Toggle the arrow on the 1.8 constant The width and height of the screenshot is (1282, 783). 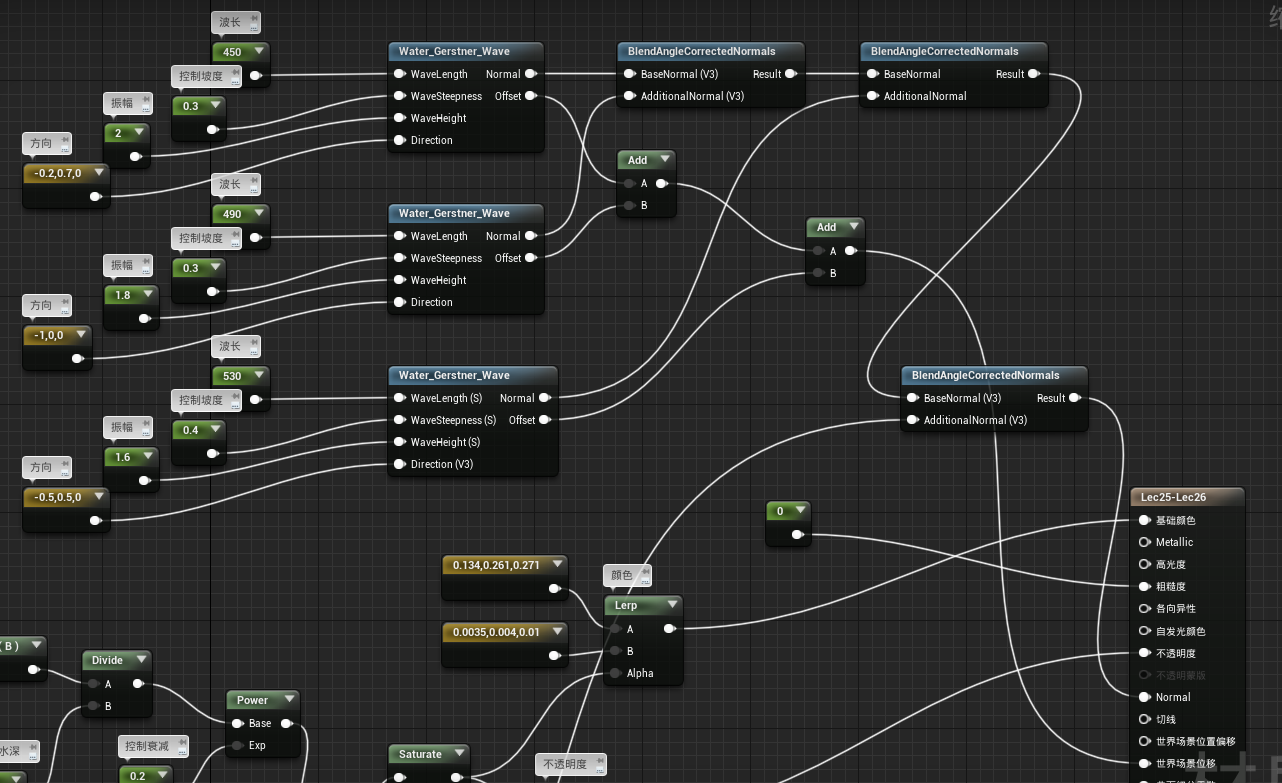point(147,295)
